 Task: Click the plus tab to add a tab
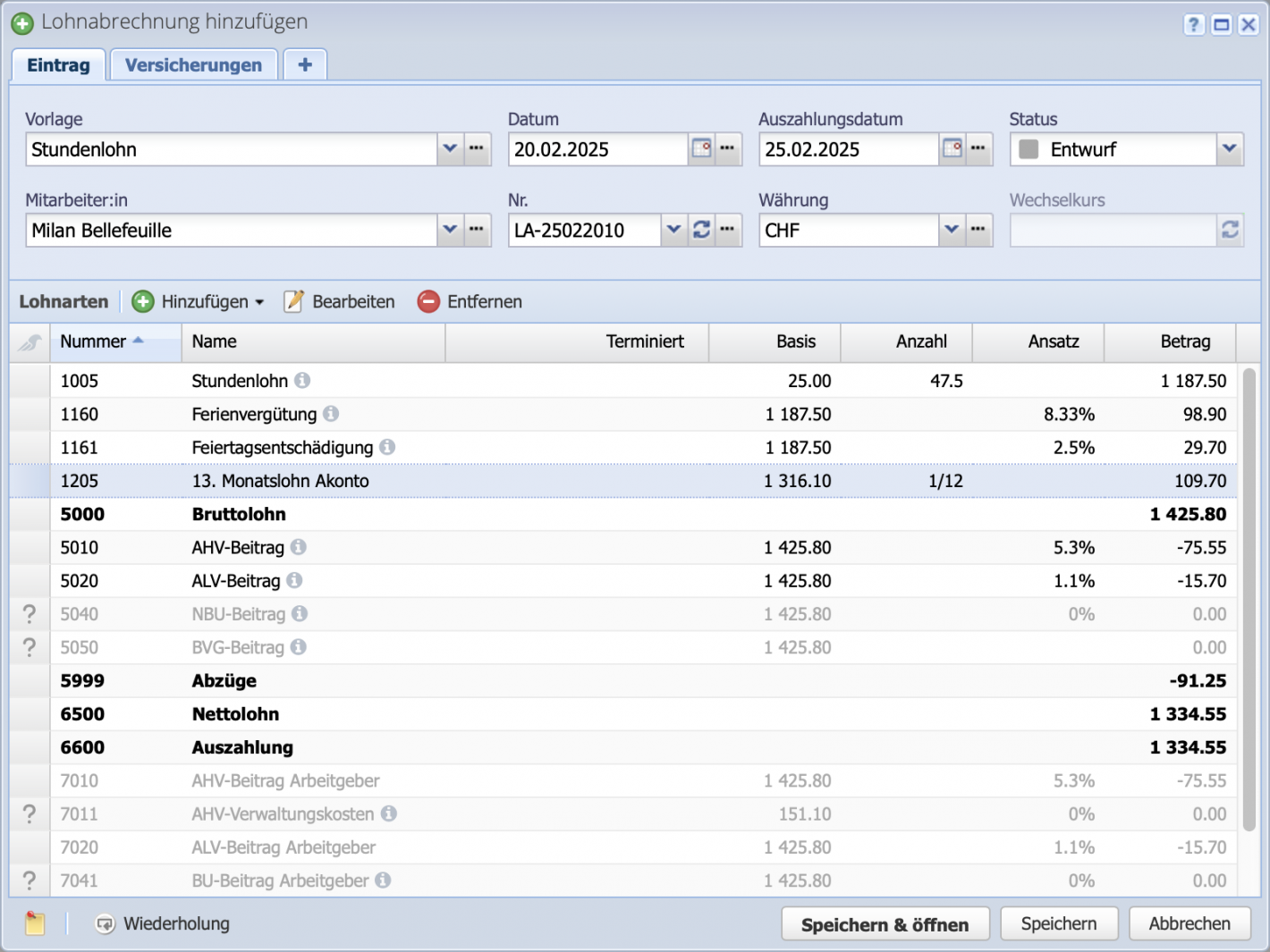pyautogui.click(x=304, y=63)
